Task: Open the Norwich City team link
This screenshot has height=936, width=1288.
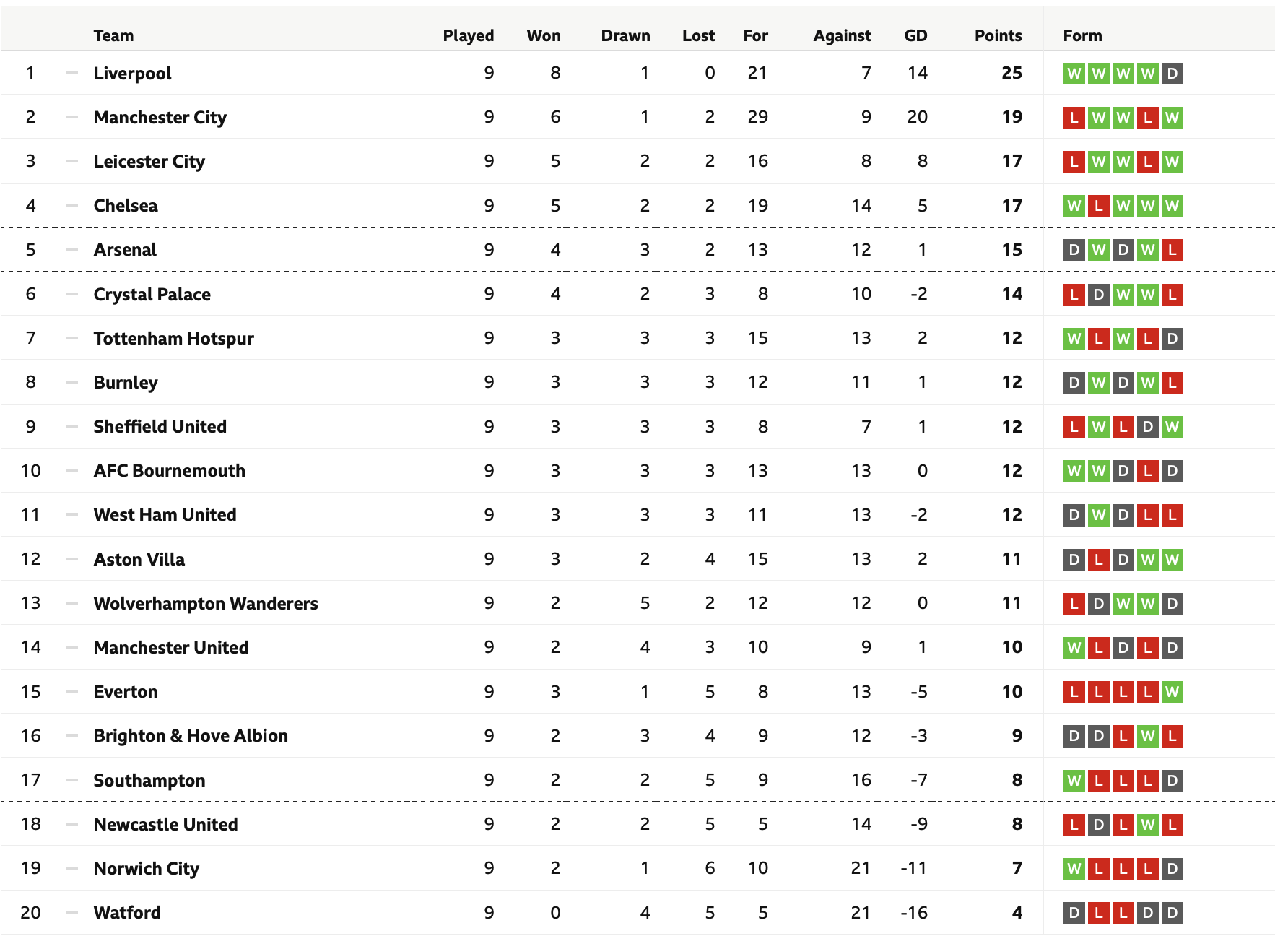Action: point(147,869)
